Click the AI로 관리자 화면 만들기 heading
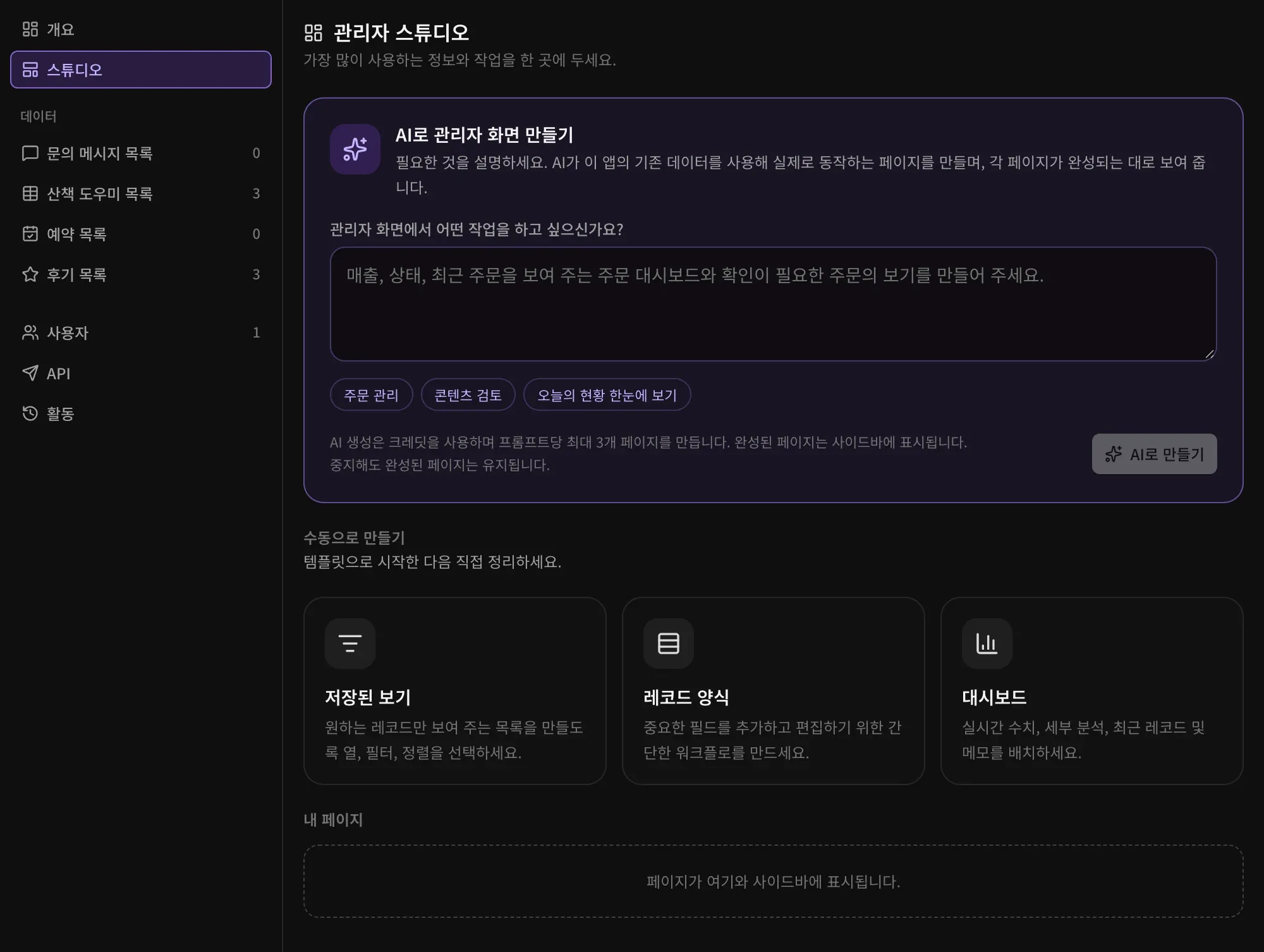The width and height of the screenshot is (1264, 952). [484, 135]
